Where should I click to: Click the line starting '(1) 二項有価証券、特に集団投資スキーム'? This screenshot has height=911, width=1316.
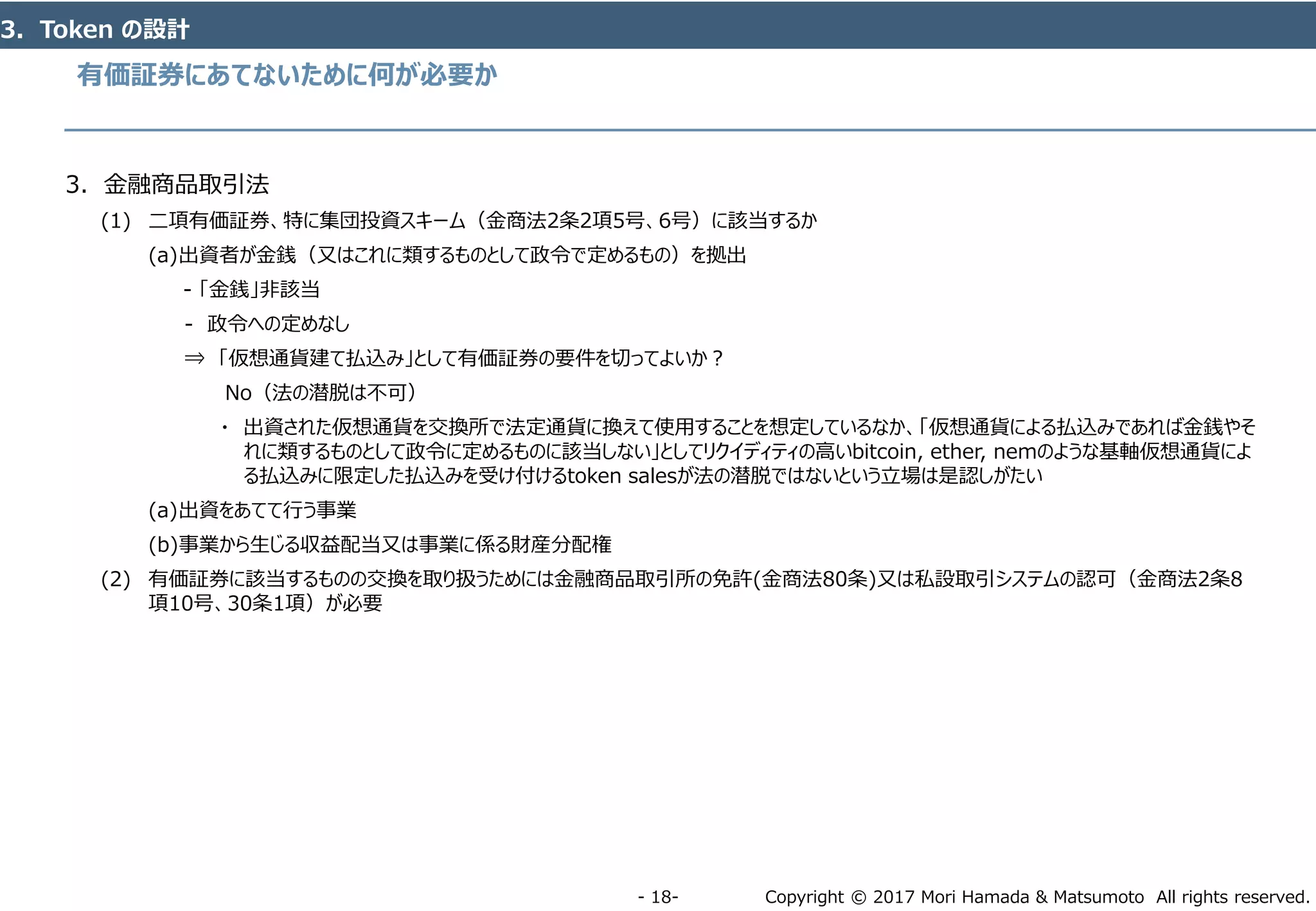pos(459,221)
